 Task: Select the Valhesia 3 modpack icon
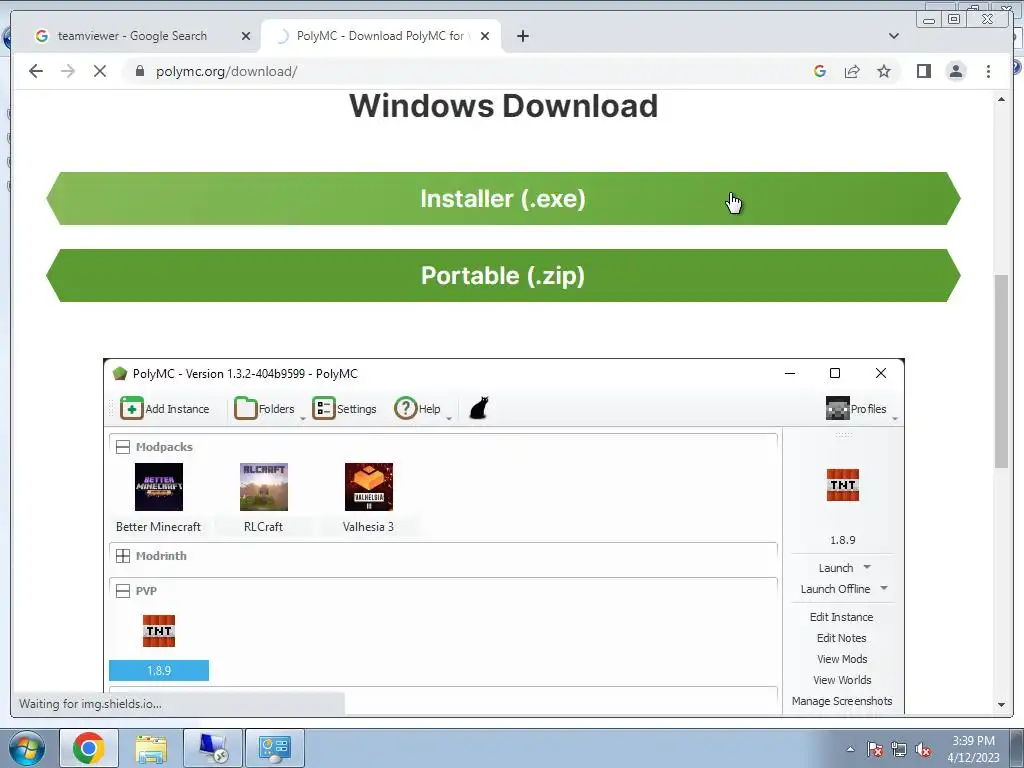click(369, 487)
